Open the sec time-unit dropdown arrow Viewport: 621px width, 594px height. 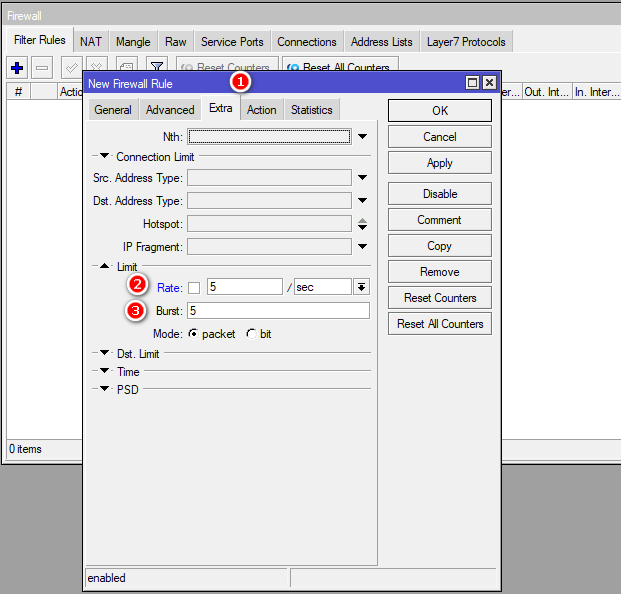pos(361,287)
